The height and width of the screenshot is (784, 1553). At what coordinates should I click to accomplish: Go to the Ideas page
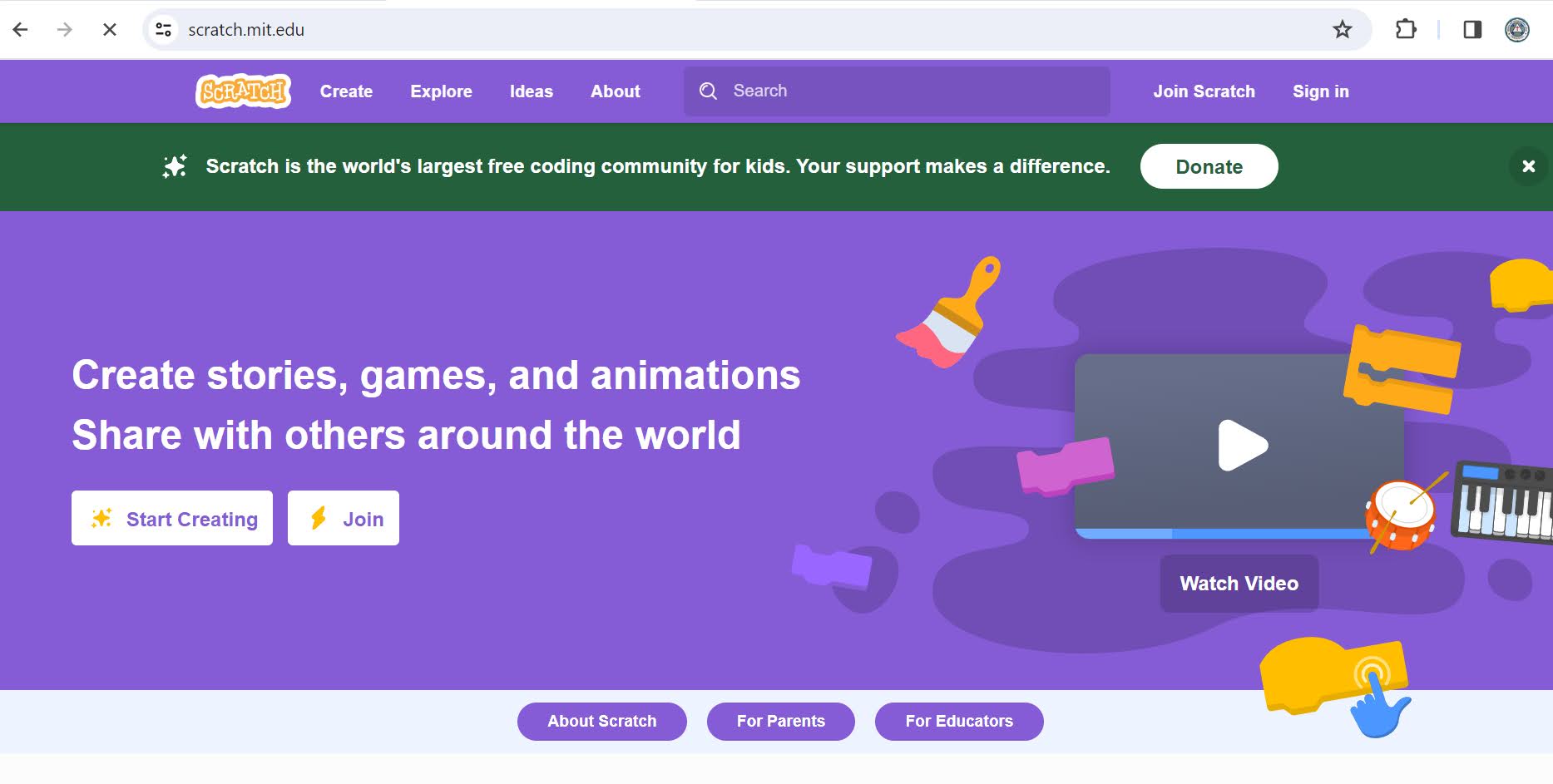(x=532, y=91)
